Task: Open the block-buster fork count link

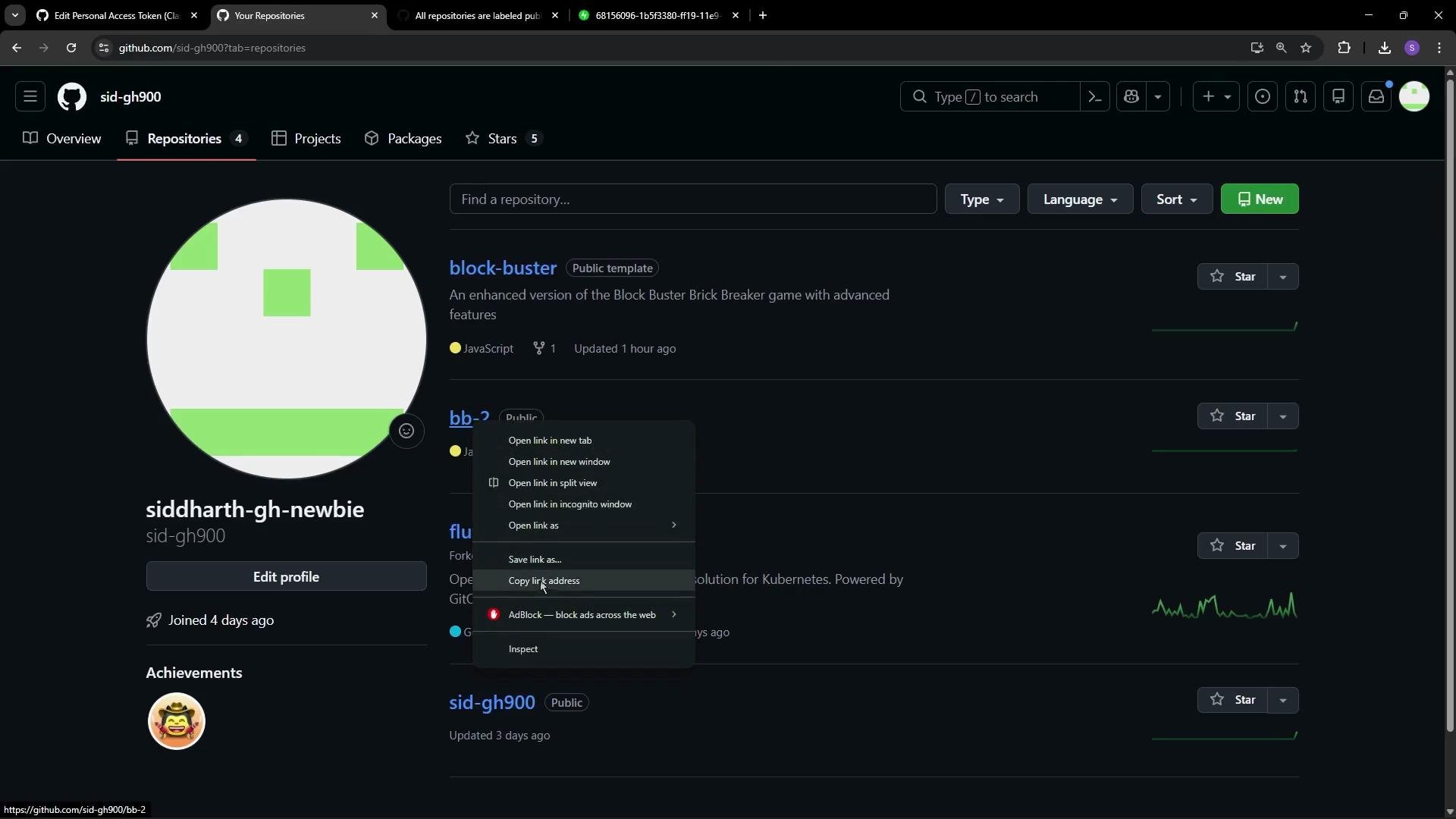Action: [x=544, y=348]
